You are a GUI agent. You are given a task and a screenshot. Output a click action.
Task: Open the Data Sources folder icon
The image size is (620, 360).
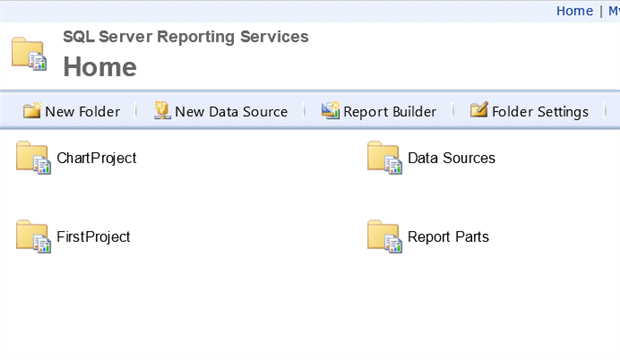pos(384,157)
